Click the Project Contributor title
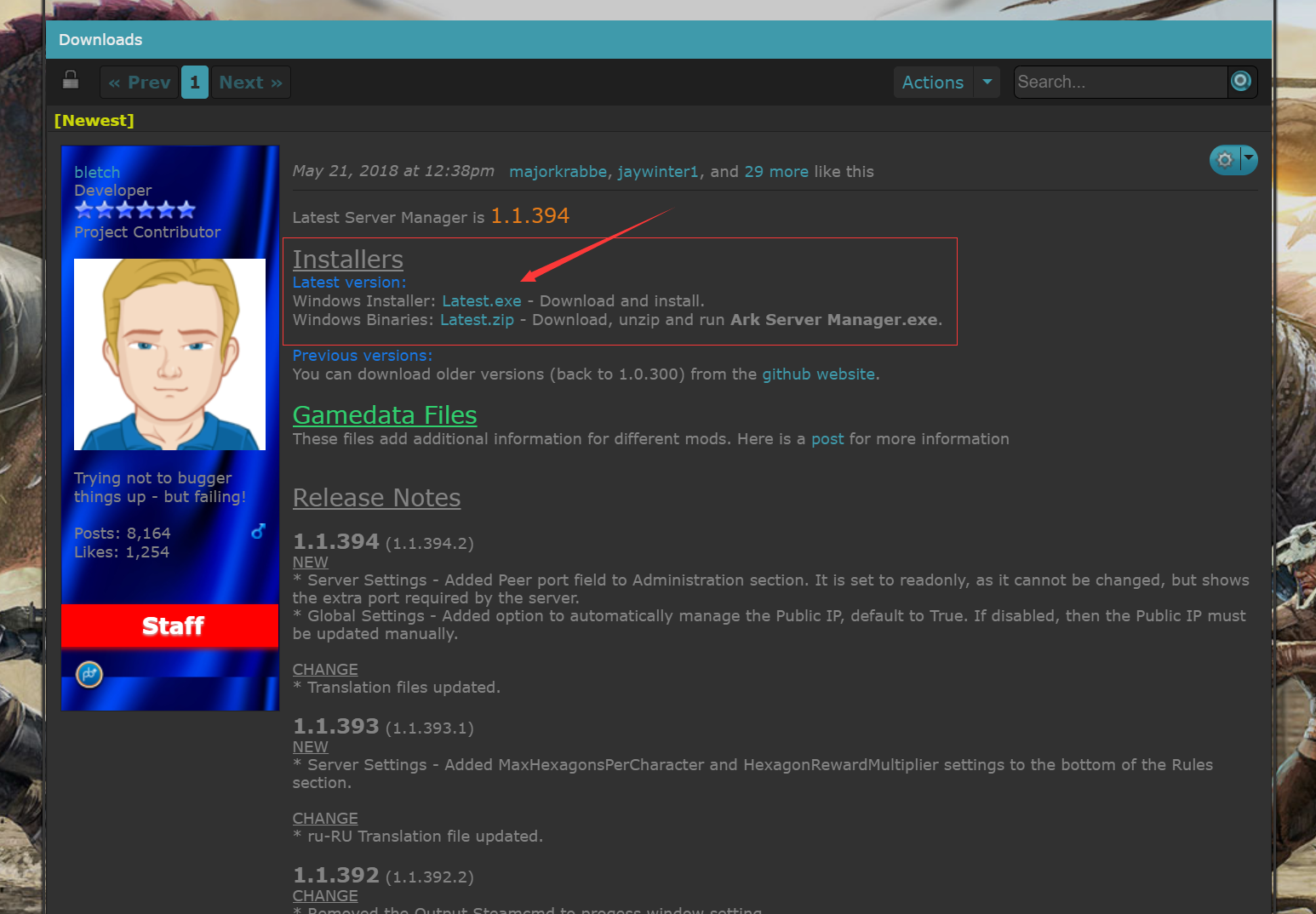 pos(147,231)
